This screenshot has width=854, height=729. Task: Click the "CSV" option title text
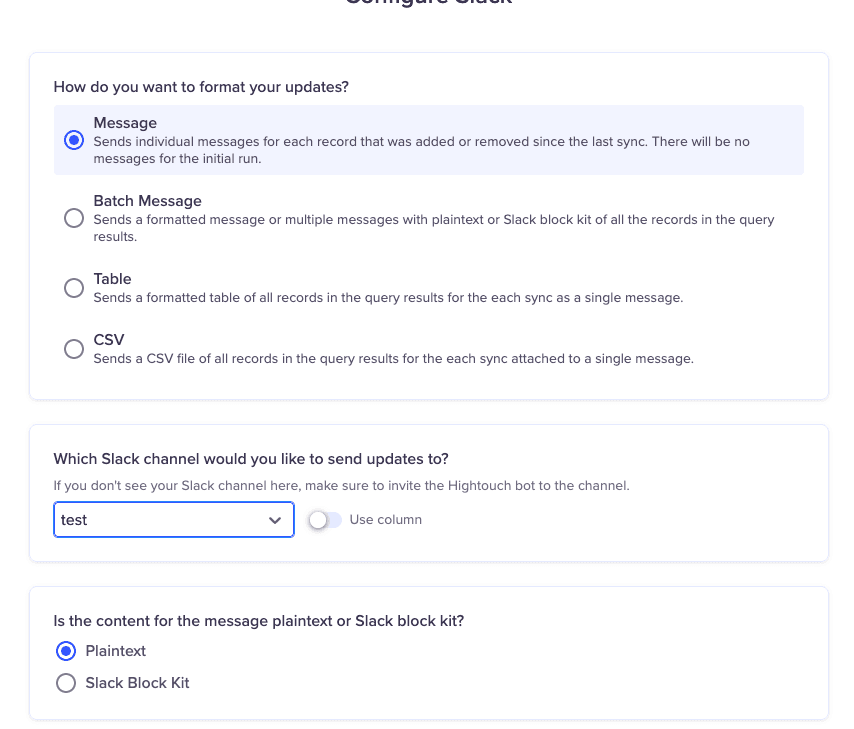(108, 340)
